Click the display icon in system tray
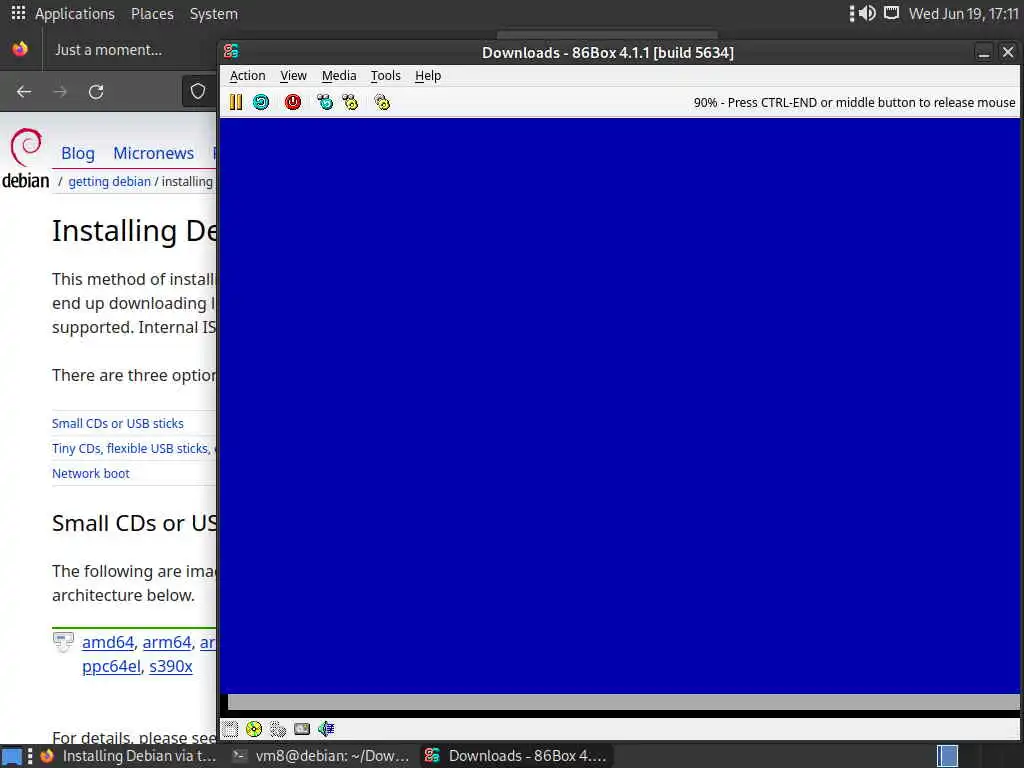Screen dimensions: 1024x768 [891, 13]
